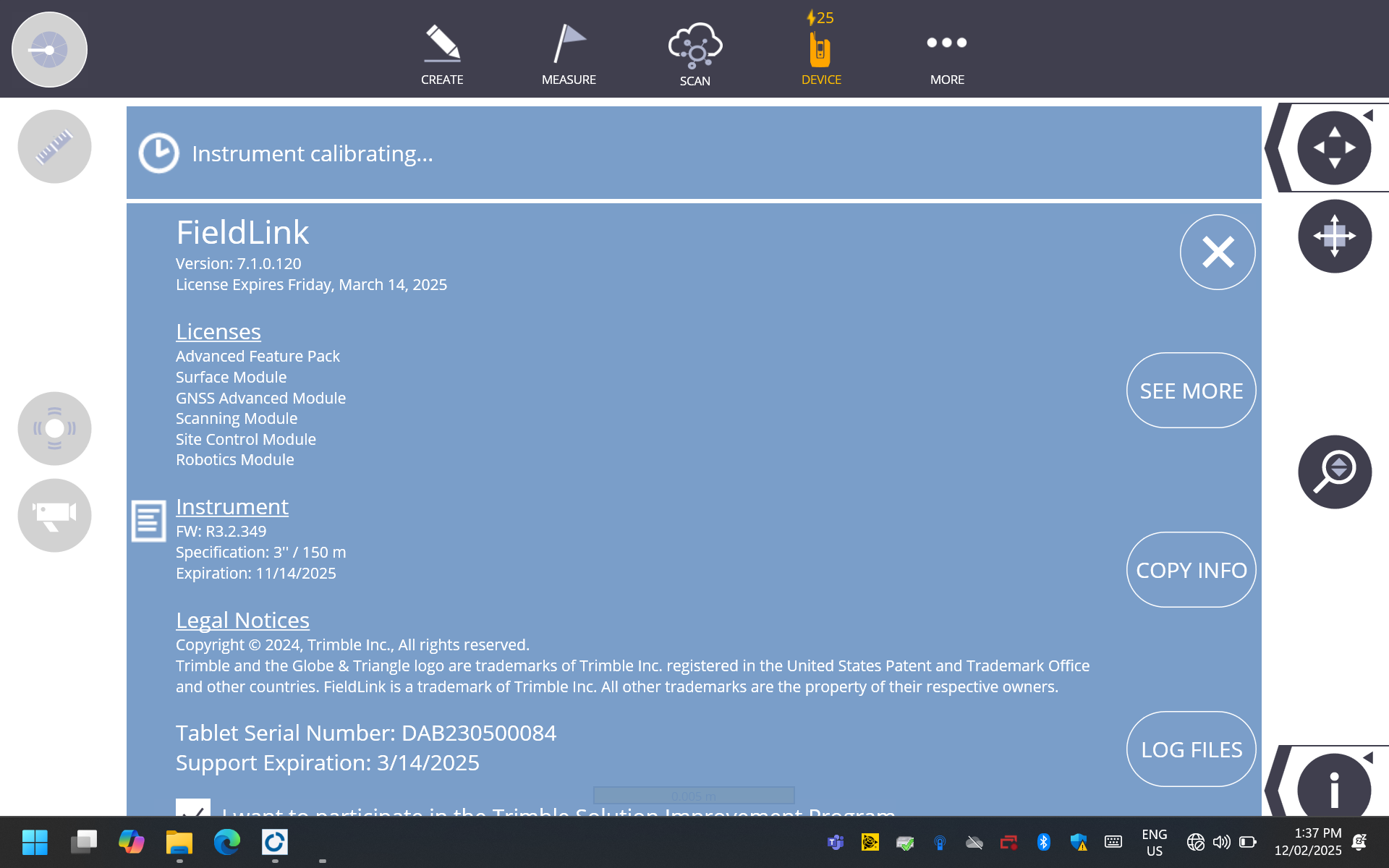The height and width of the screenshot is (868, 1389).
Task: Open the clock and date flyout
Action: pos(1308,842)
